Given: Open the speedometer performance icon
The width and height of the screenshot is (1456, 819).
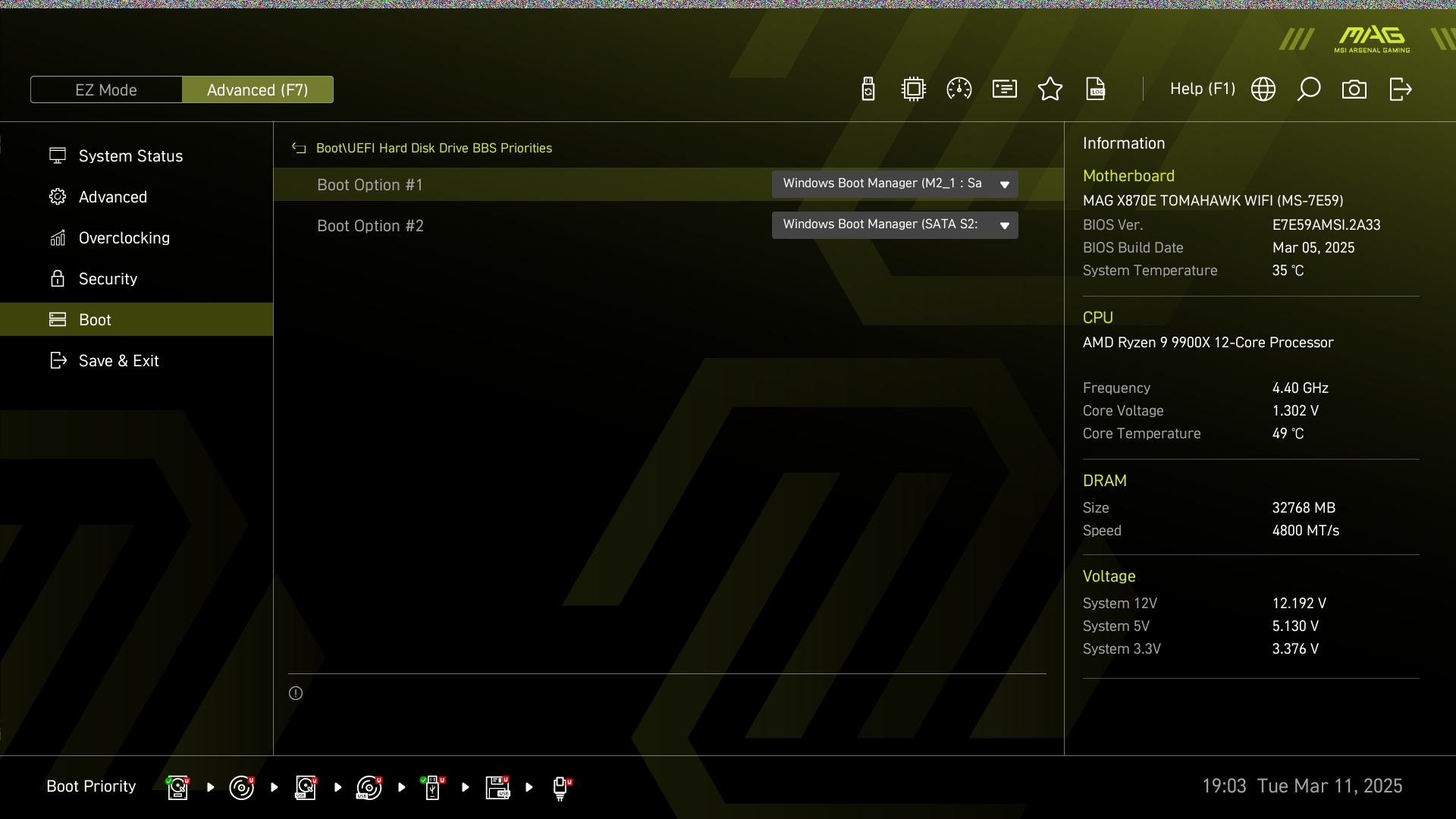Looking at the screenshot, I should pyautogui.click(x=959, y=89).
